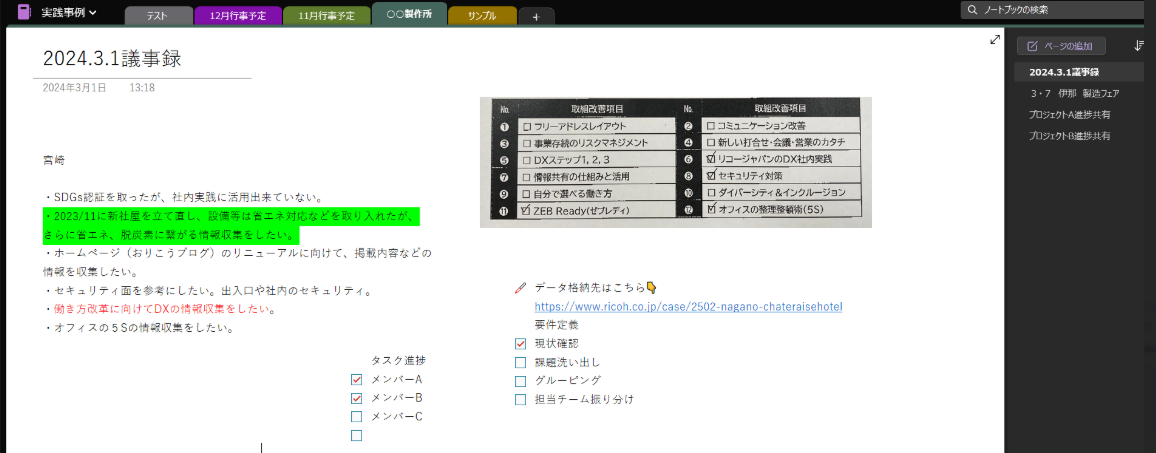Click the ページの追加 button

click(x=1061, y=46)
